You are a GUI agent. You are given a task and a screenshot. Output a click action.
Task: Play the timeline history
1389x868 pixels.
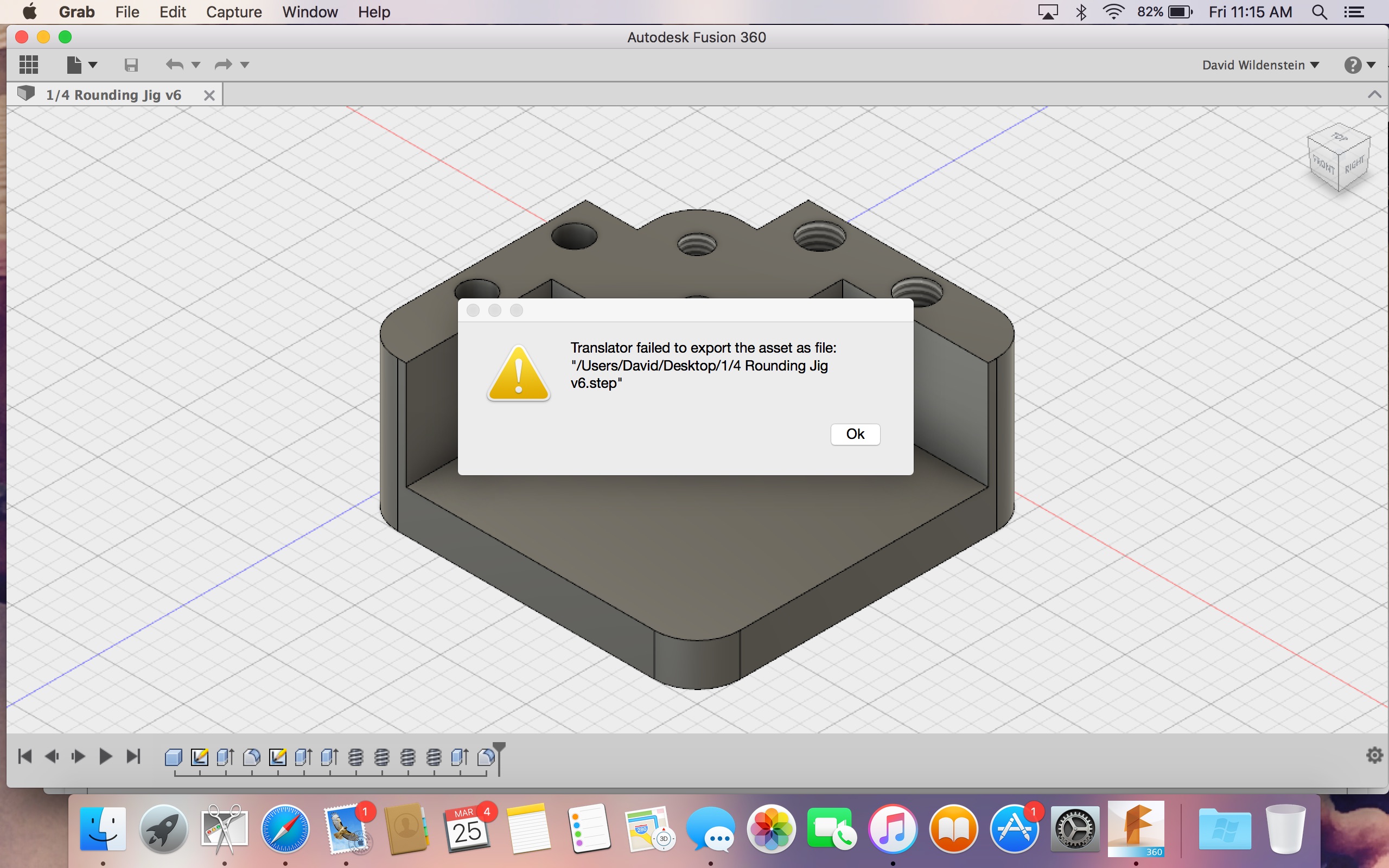[x=105, y=757]
